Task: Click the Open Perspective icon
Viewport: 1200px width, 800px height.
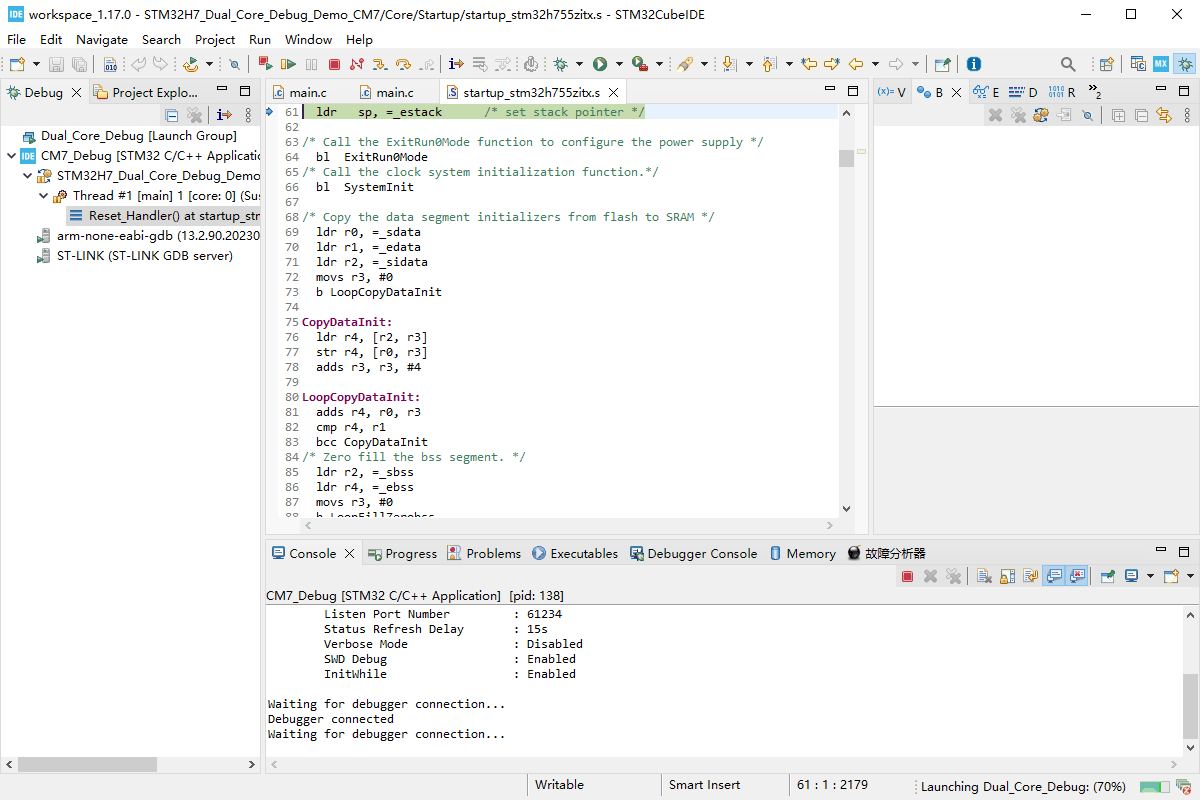Action: (x=1107, y=64)
